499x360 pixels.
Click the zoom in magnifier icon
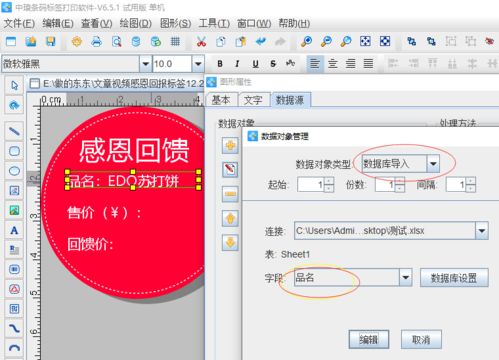306,42
